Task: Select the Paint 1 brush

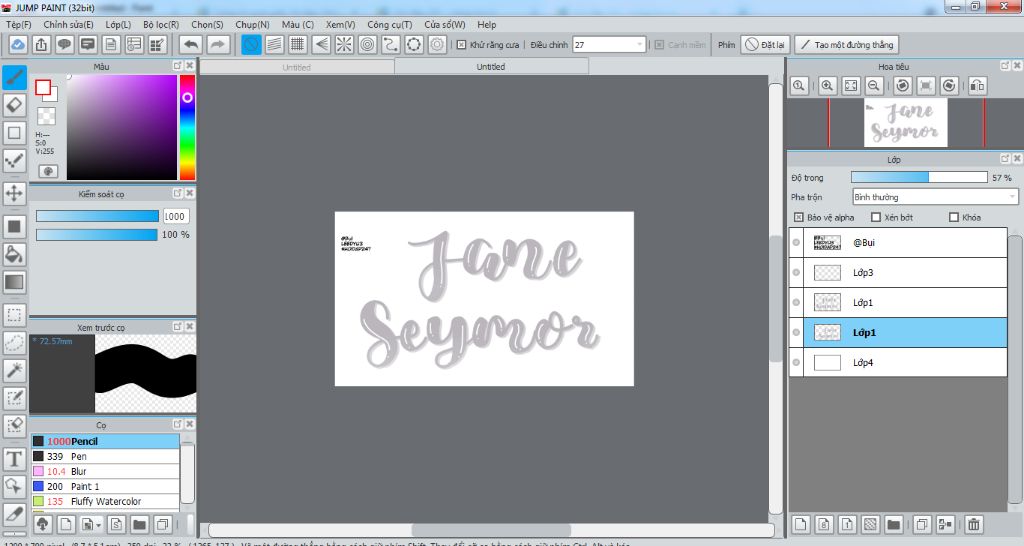Action: coord(105,487)
